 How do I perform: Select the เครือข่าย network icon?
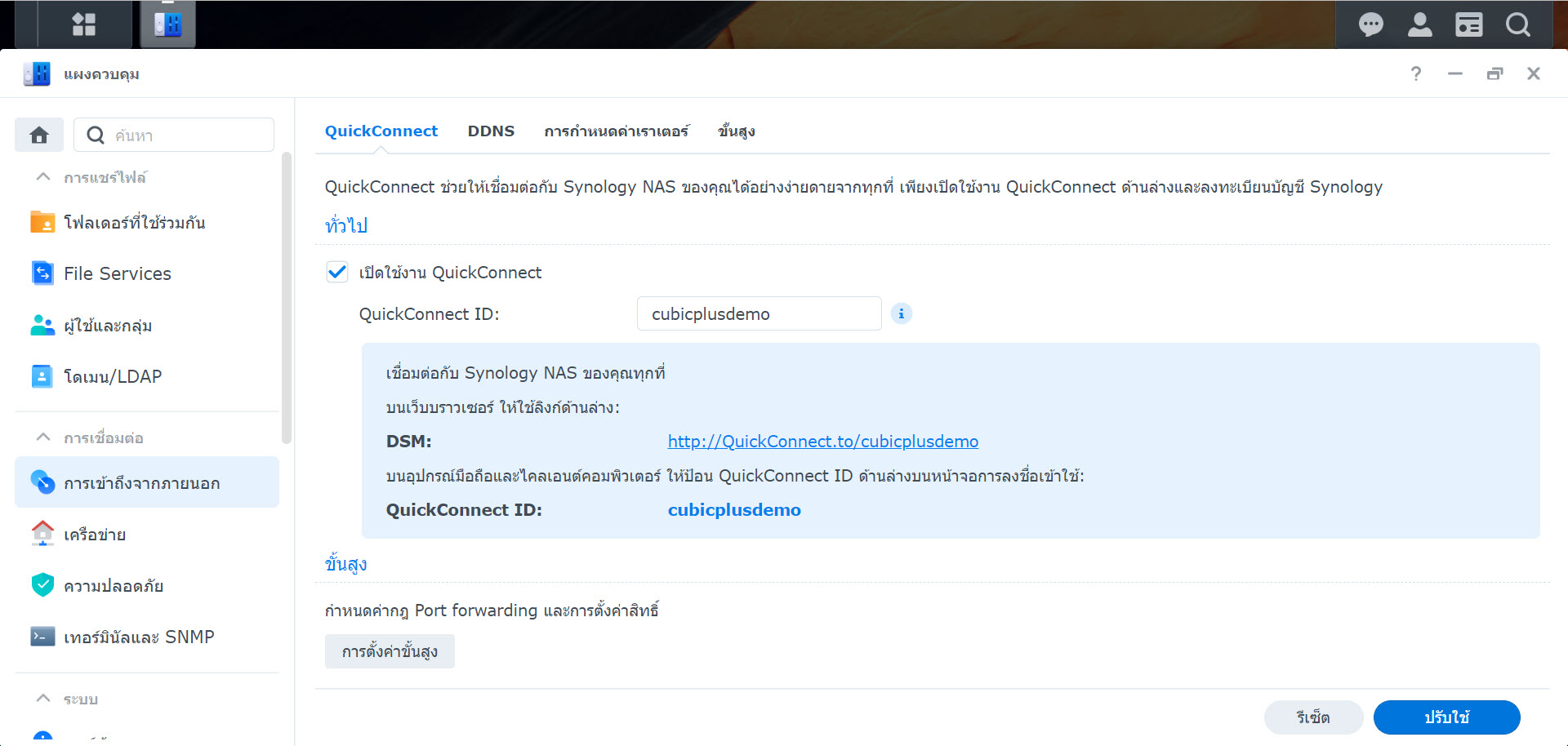pyautogui.click(x=42, y=534)
